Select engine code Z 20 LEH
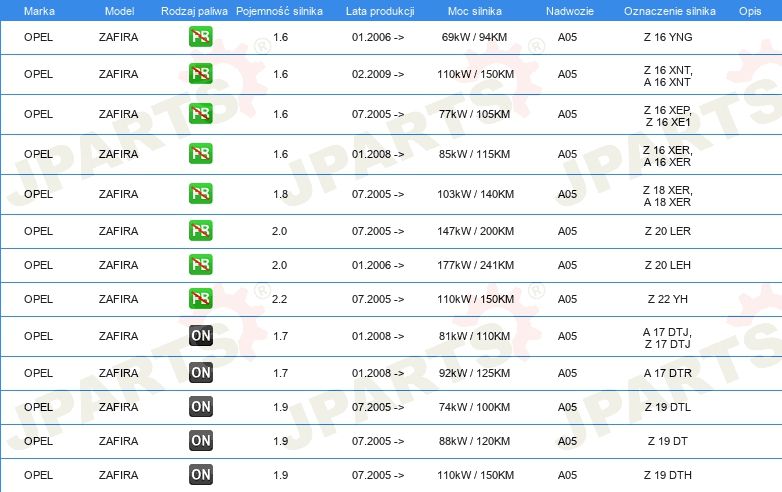The width and height of the screenshot is (782, 492). (668, 265)
